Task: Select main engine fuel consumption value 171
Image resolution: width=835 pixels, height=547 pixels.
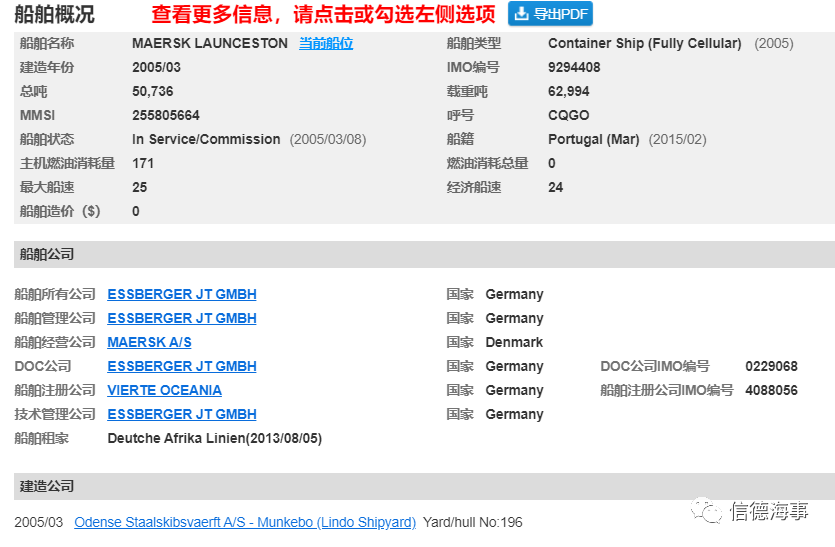Action: (143, 163)
